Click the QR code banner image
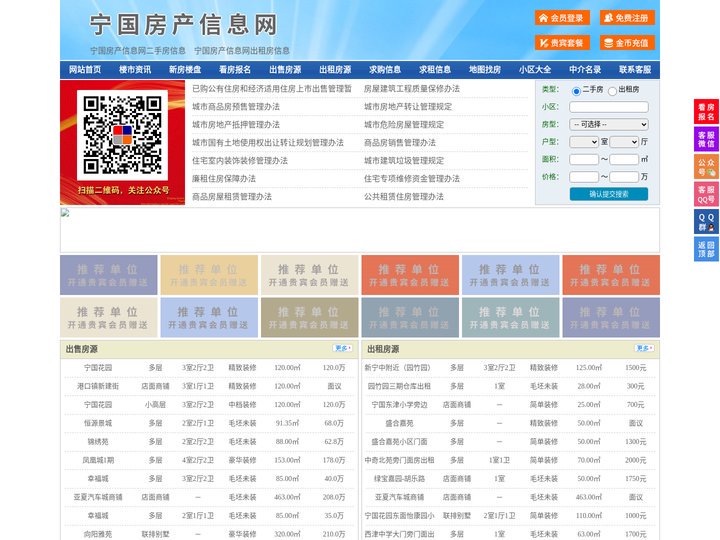This screenshot has height=540, width=720. click(x=123, y=142)
